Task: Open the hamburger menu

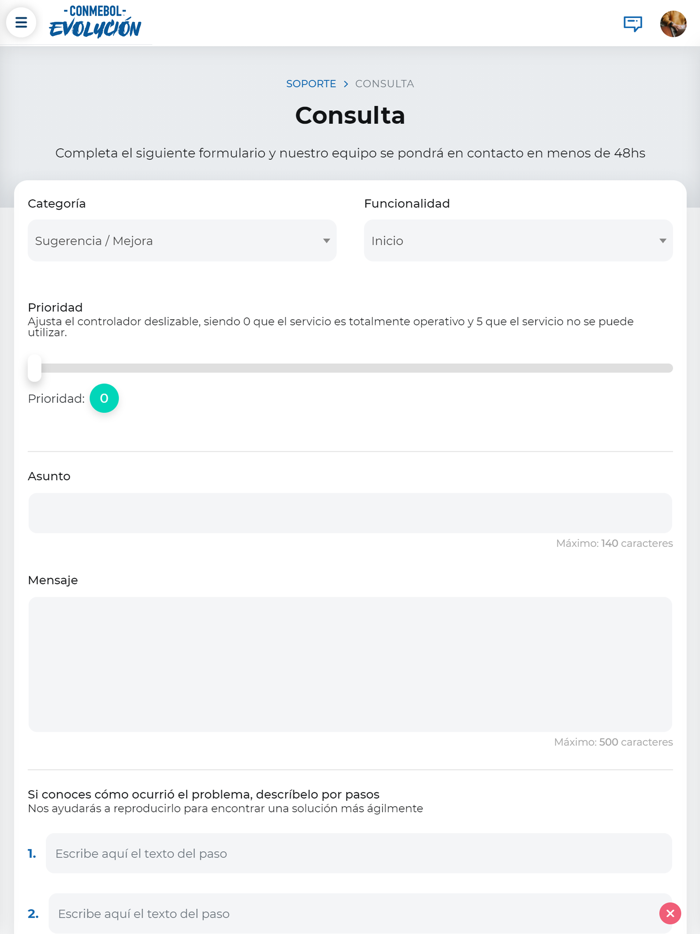Action: point(21,22)
